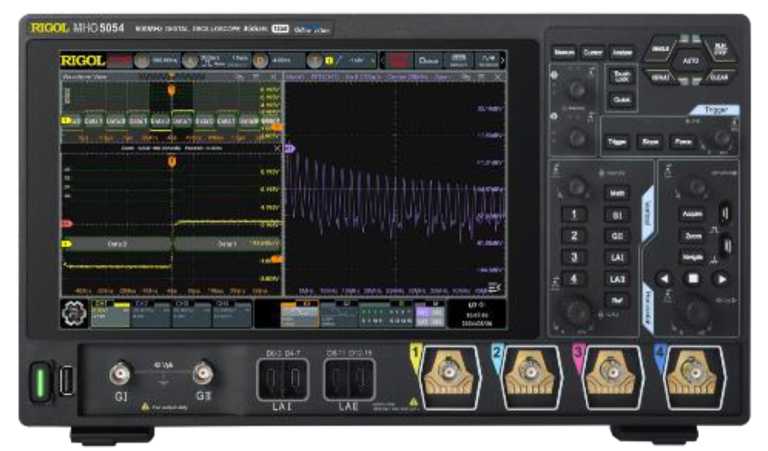
Task: Push the navigation play-forward arrow key
Action: [x=721, y=279]
